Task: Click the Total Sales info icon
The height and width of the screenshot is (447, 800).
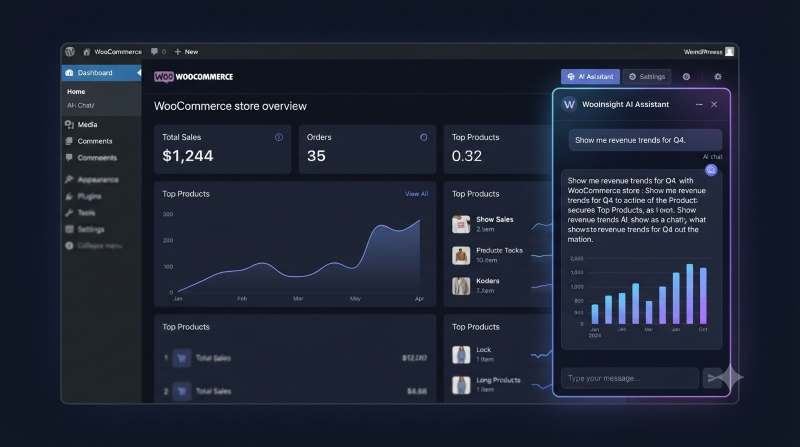Action: pos(279,137)
